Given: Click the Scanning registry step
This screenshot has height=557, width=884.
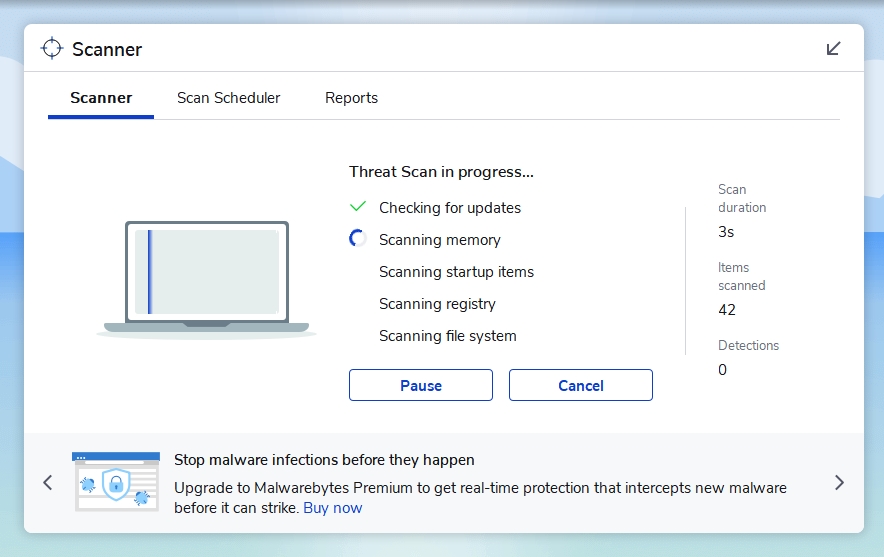Looking at the screenshot, I should pos(437,304).
